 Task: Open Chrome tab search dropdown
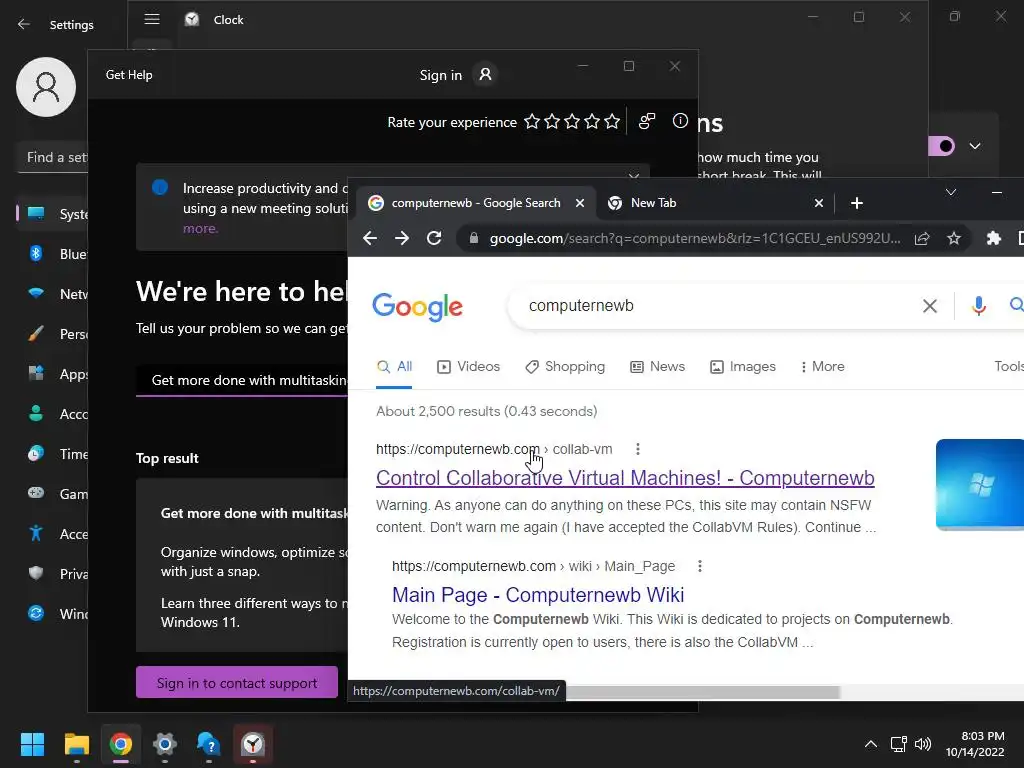[951, 192]
